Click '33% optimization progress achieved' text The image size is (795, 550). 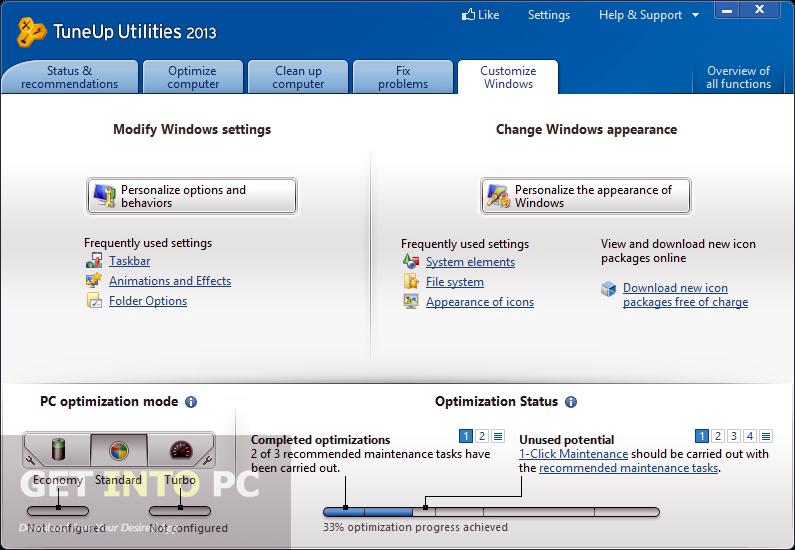415,527
